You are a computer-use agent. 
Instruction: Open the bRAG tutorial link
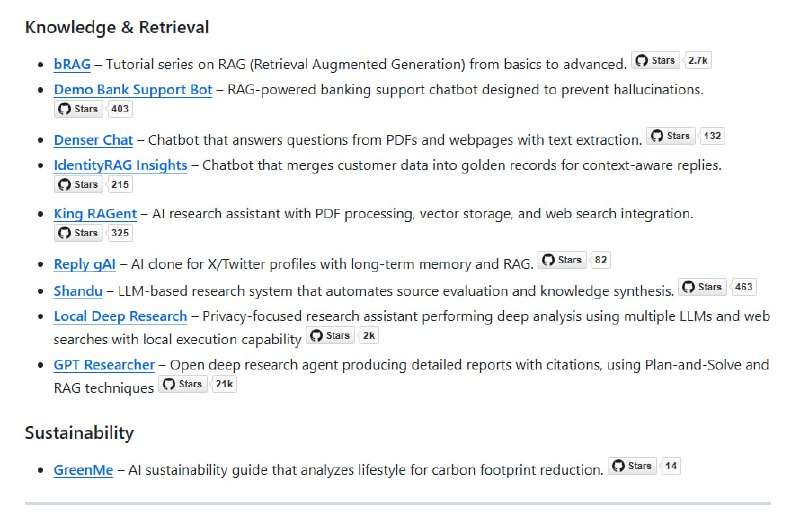pyautogui.click(x=72, y=64)
